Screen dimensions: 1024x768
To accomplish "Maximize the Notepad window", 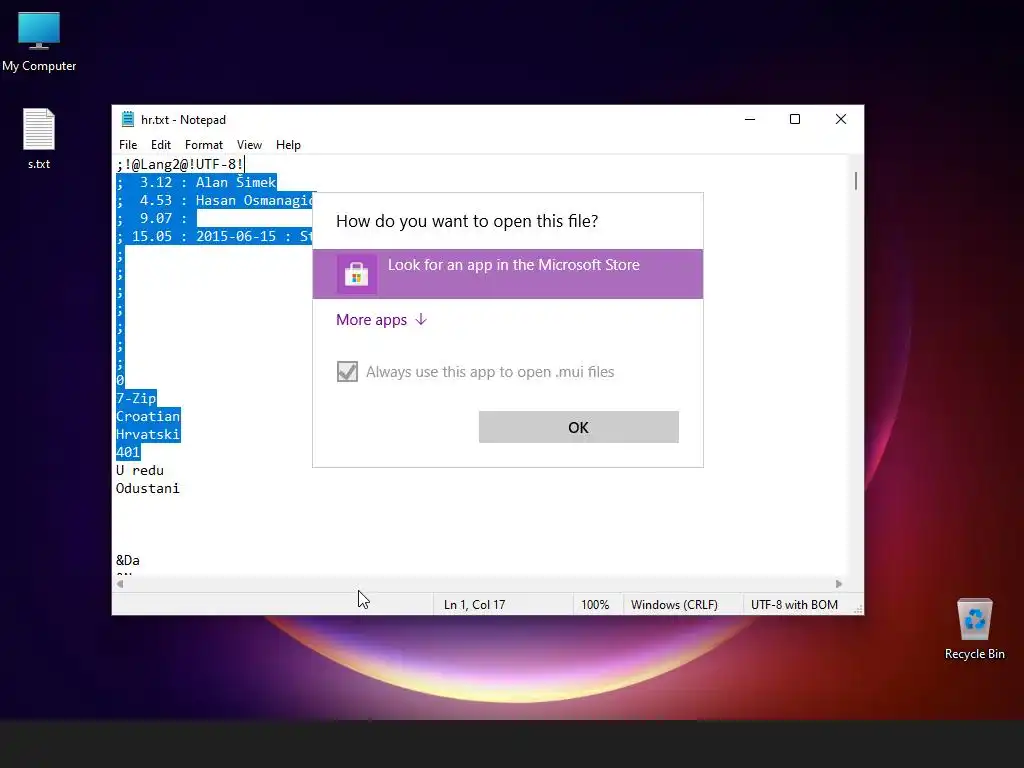I will 795,119.
